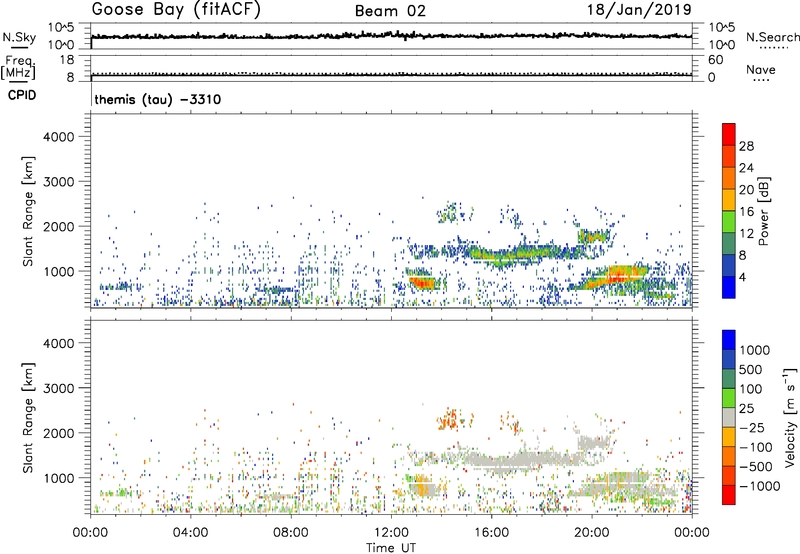
Task: Click the "-25" label on Velocity colorbar
Action: pos(751,428)
